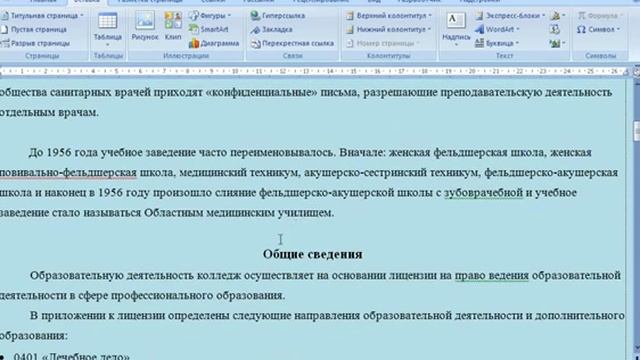640x360 pixels.
Task: Insert a Перекрестная ссылка cross-reference
Action: 292,43
